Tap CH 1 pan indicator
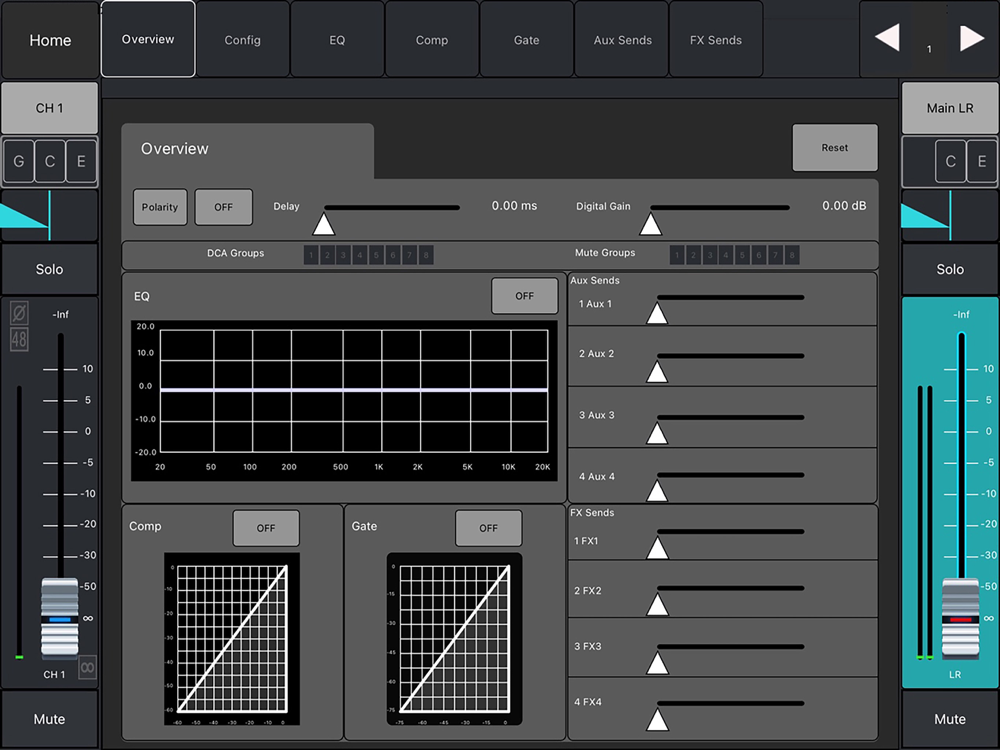 [50, 216]
